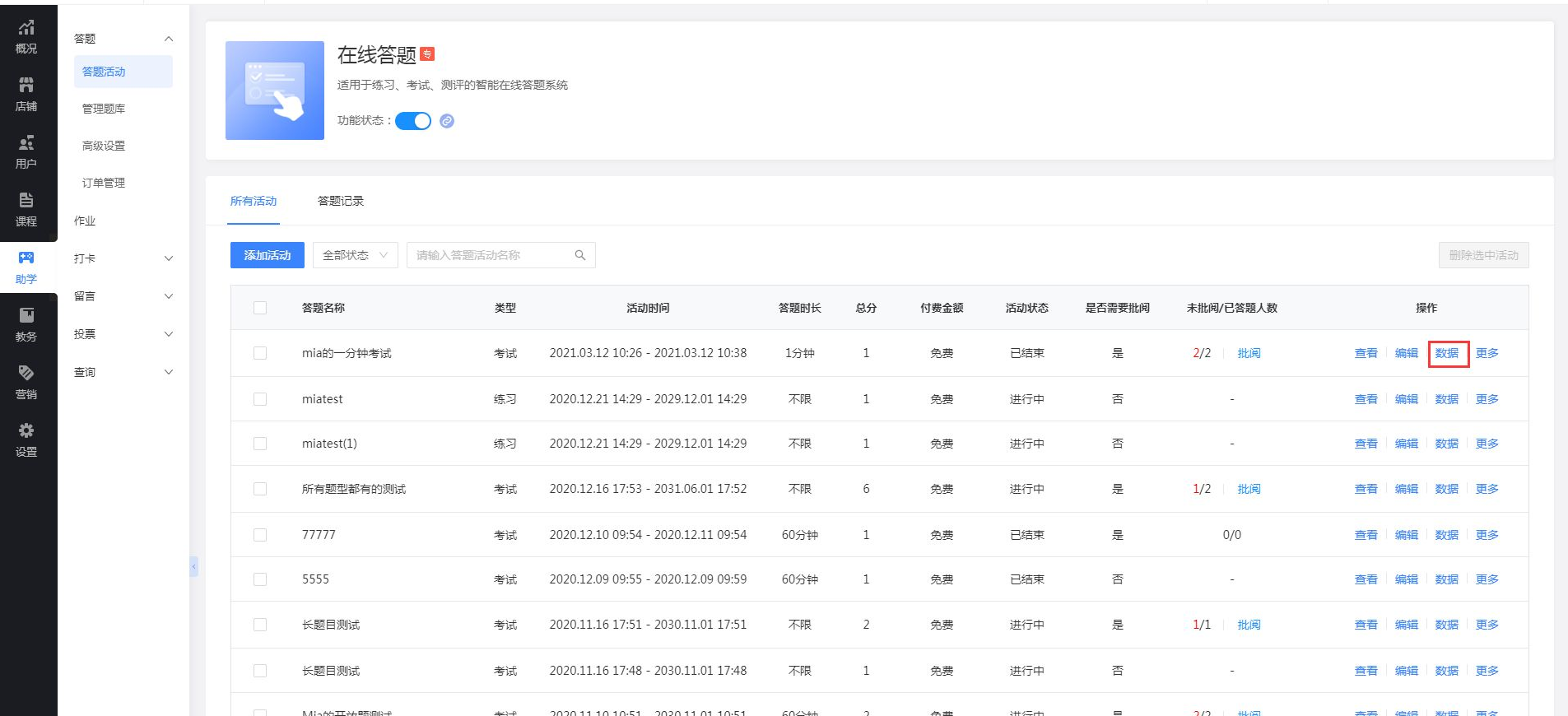Open the 全部状态 status dropdown
This screenshot has height=716, width=1568.
click(x=356, y=255)
